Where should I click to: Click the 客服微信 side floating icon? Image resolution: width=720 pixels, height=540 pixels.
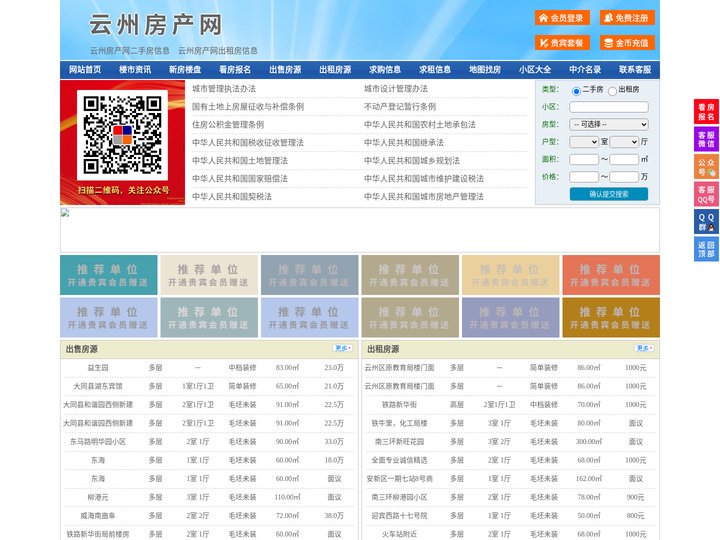[x=706, y=139]
